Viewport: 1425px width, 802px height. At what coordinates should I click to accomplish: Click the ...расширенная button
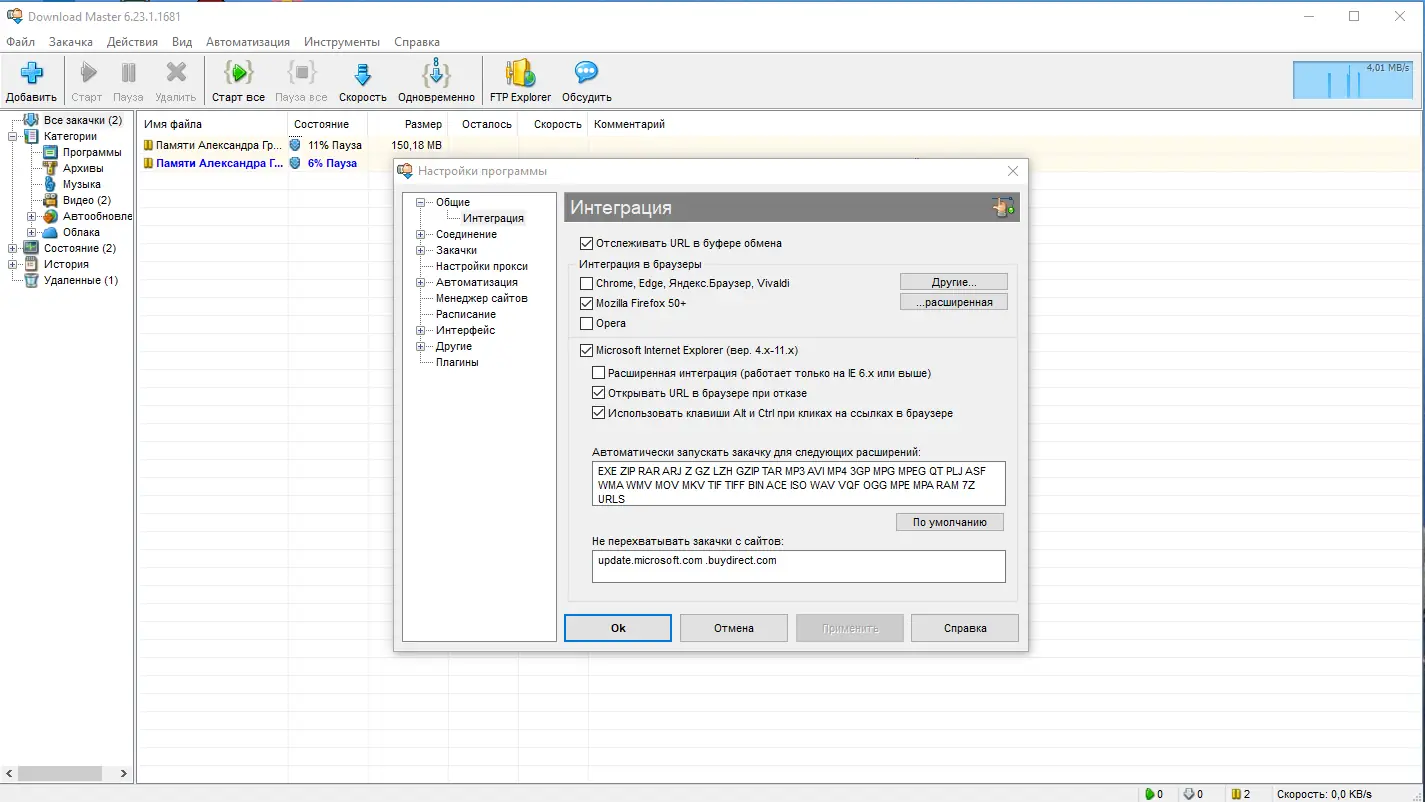coord(954,302)
